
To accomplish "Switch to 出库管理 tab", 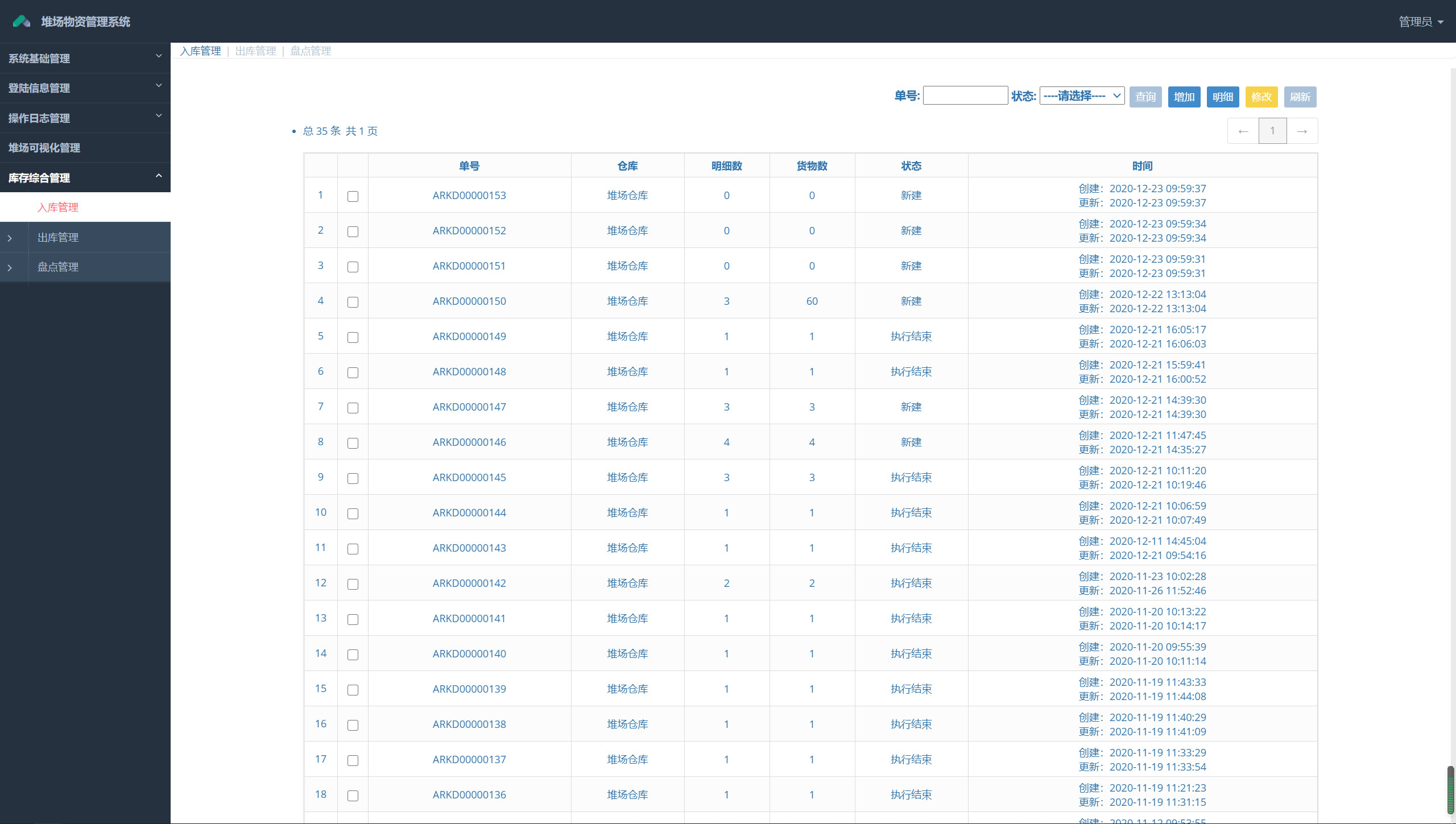I will coord(256,50).
